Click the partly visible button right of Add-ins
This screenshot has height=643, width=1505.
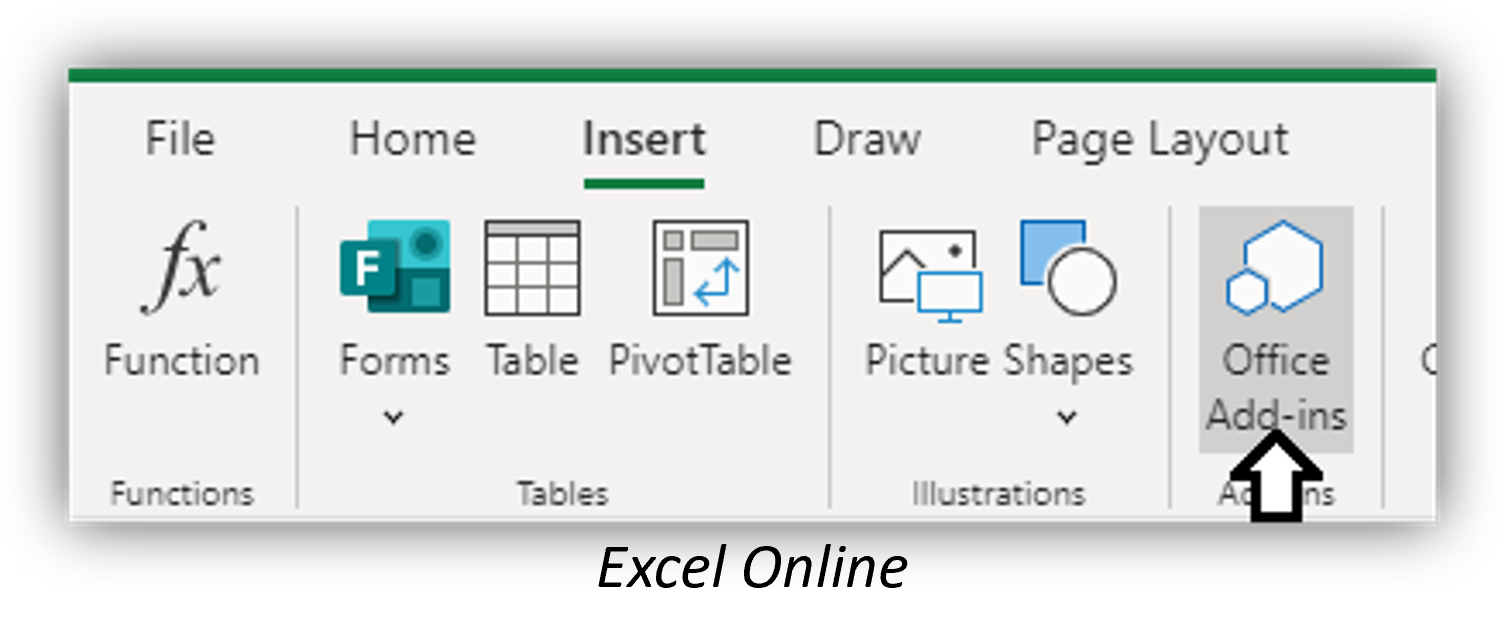point(1428,360)
